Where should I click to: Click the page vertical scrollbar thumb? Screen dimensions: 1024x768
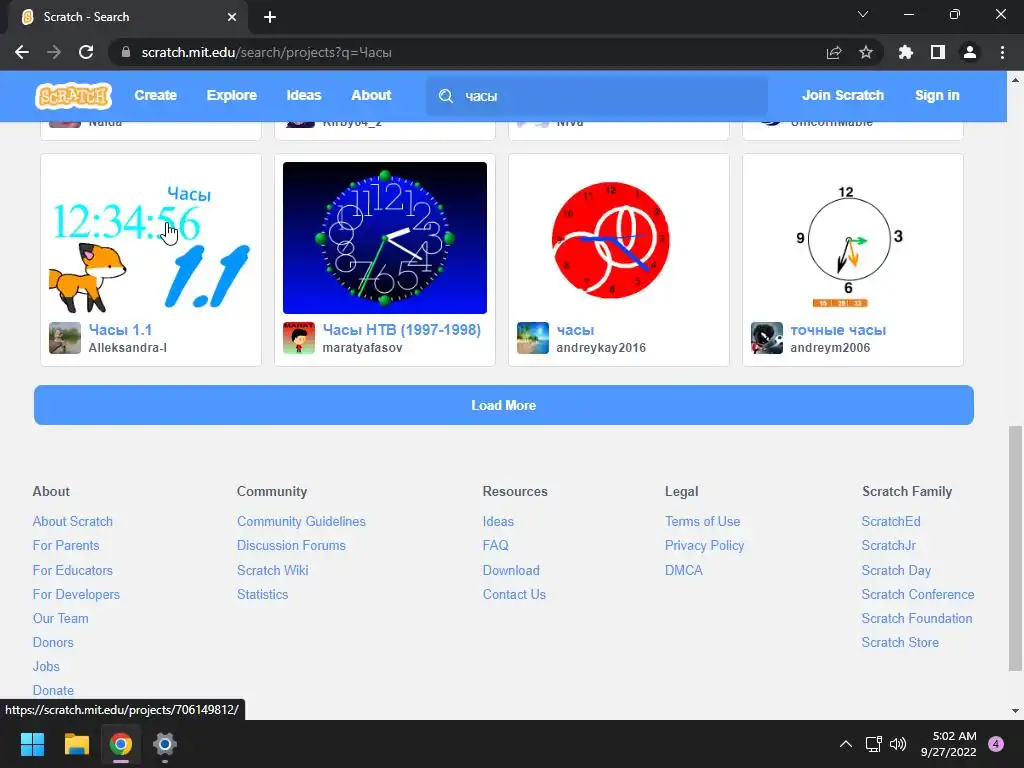[1015, 549]
